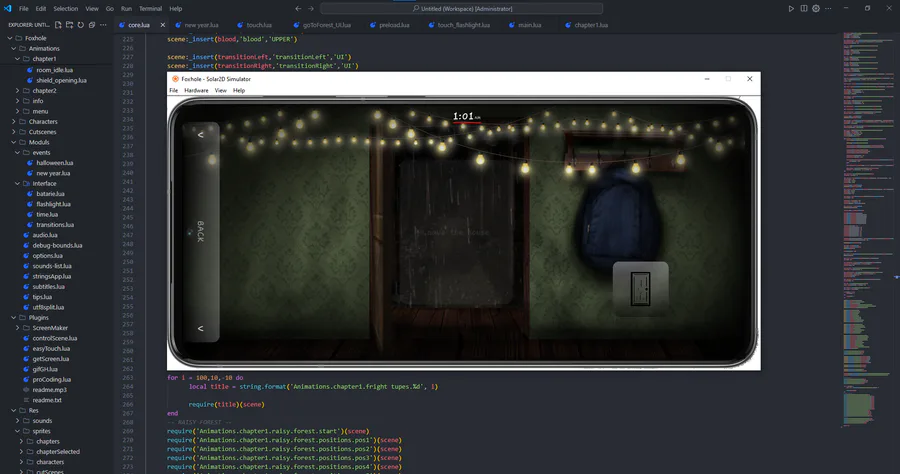900x474 pixels.
Task: Open debug-bounds.lua in Explorer
Action: tap(57, 246)
